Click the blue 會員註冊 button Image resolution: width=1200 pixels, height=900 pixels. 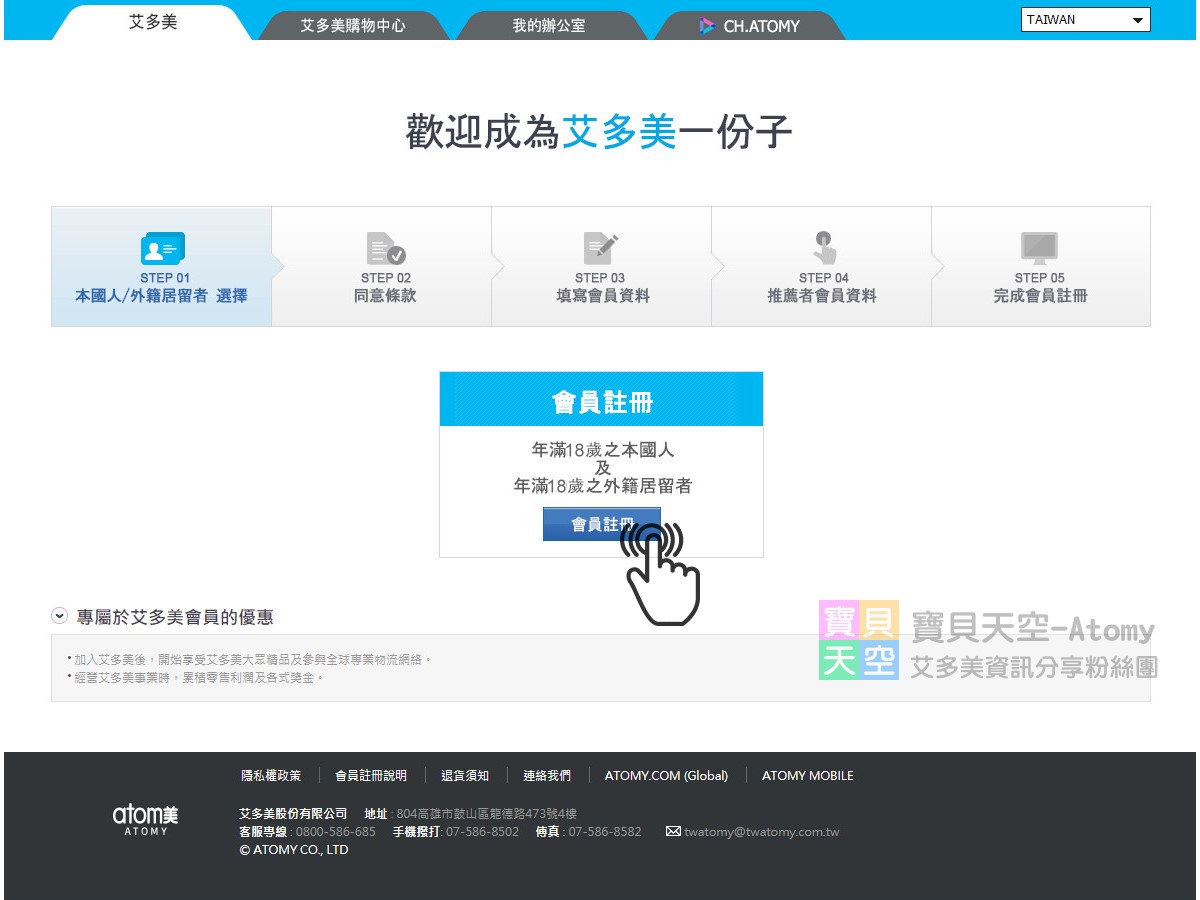point(602,524)
